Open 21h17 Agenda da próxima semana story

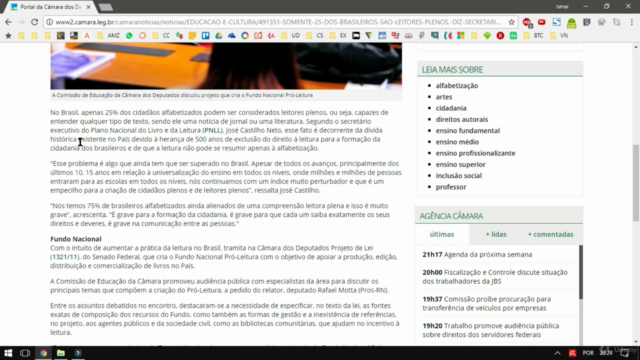(477, 254)
